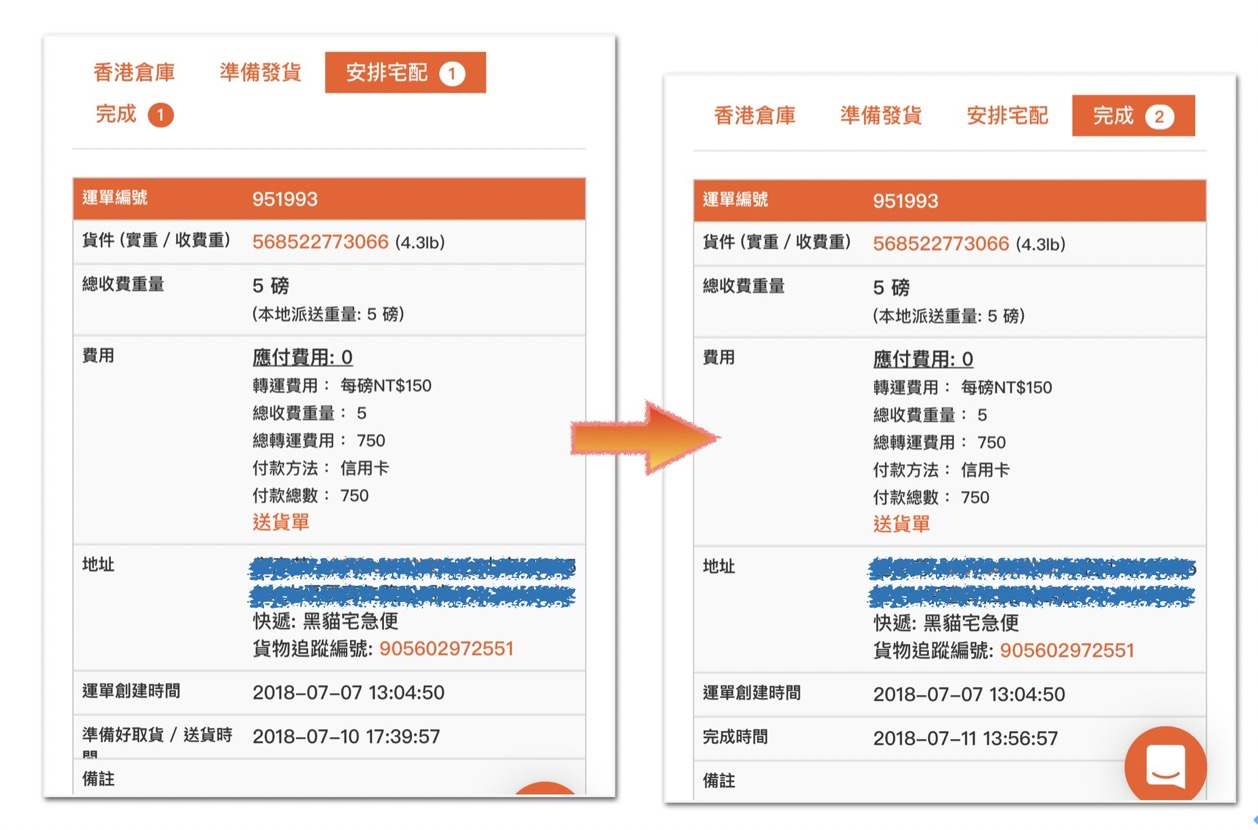The width and height of the screenshot is (1258, 830).
Task: Open the 完成 tab showing badge 1
Action: tap(134, 115)
